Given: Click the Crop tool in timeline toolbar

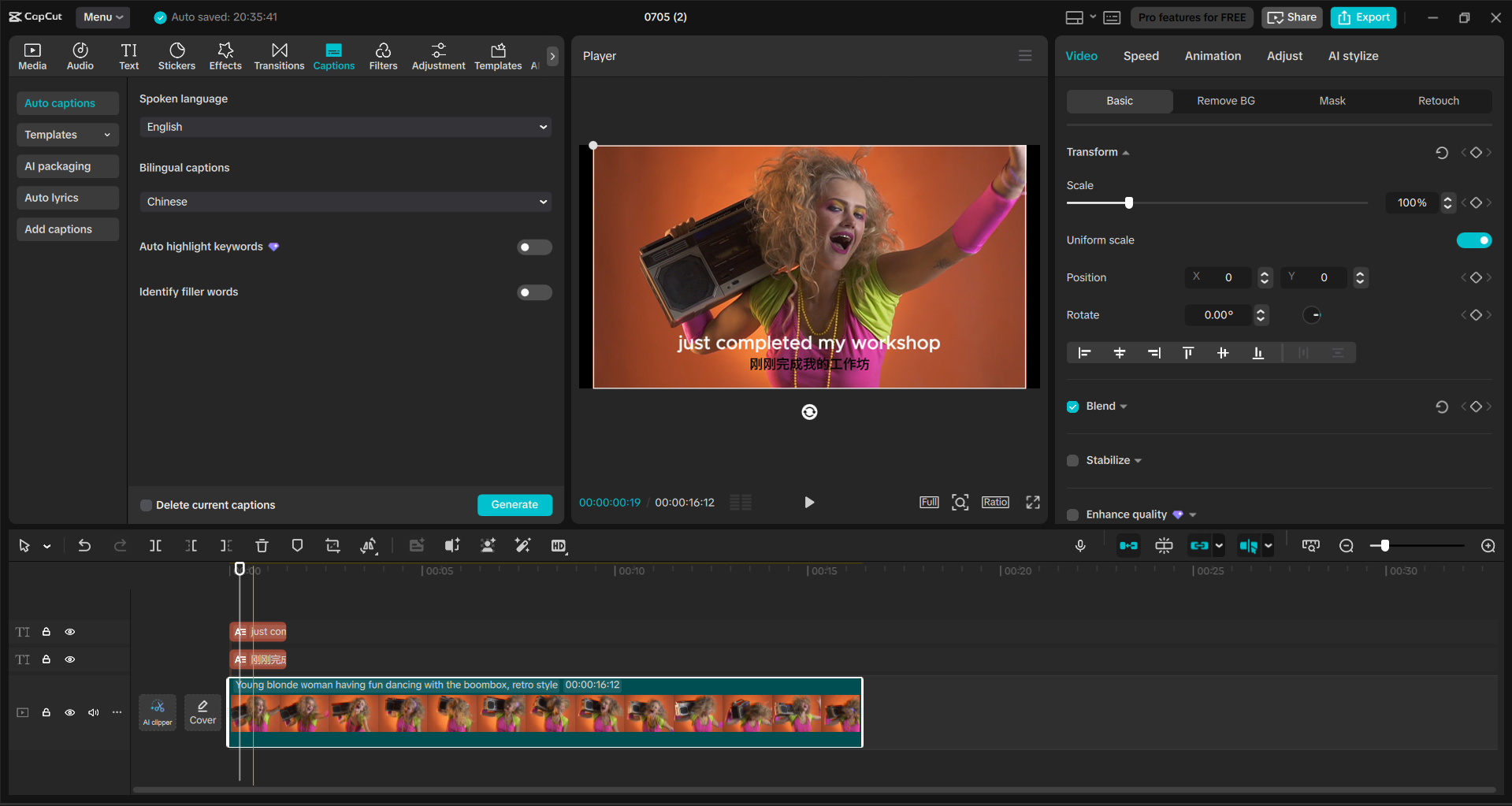Looking at the screenshot, I should click(332, 545).
